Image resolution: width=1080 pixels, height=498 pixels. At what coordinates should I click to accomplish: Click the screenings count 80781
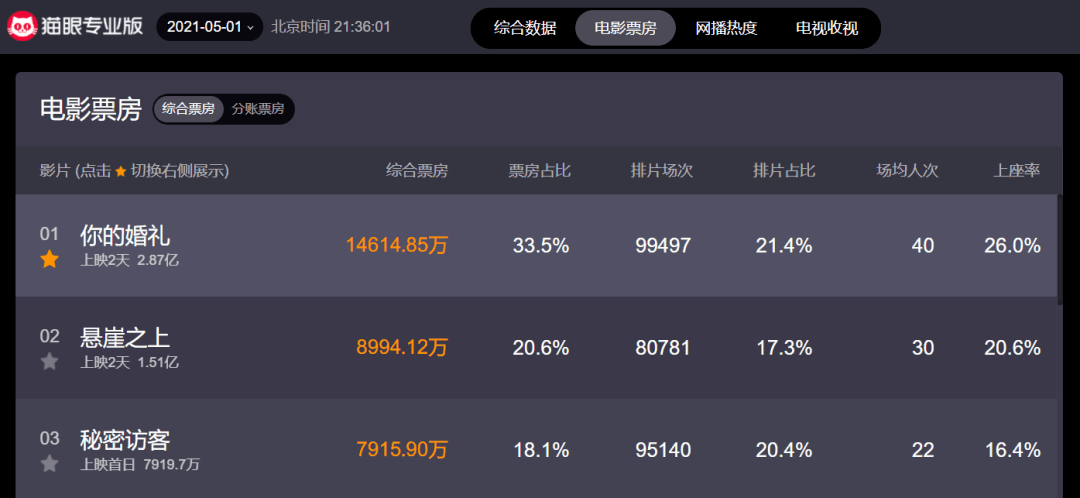[x=663, y=348]
